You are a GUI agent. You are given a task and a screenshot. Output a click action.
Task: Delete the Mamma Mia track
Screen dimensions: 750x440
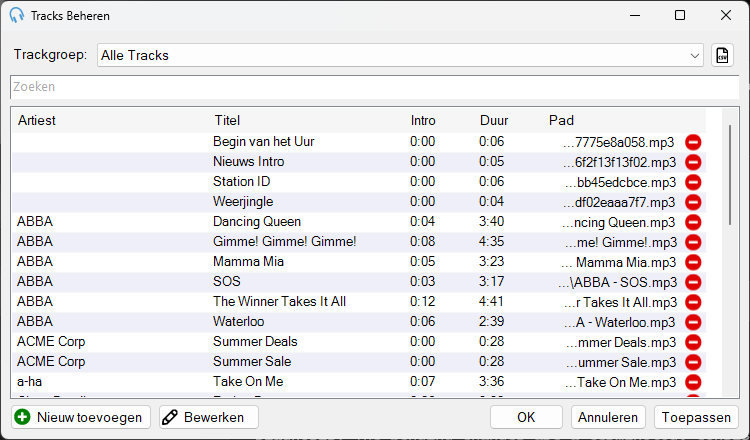coord(693,262)
